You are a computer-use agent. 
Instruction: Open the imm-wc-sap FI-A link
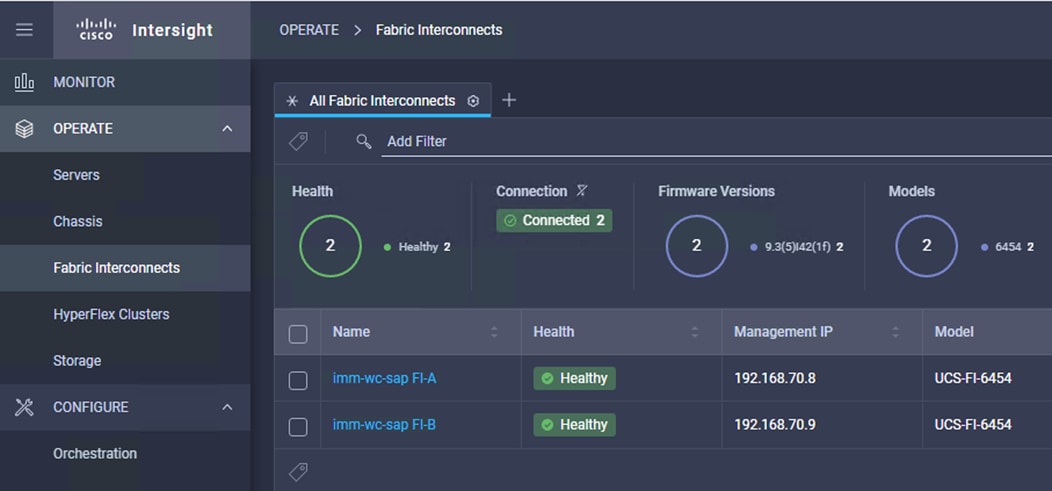(x=384, y=378)
